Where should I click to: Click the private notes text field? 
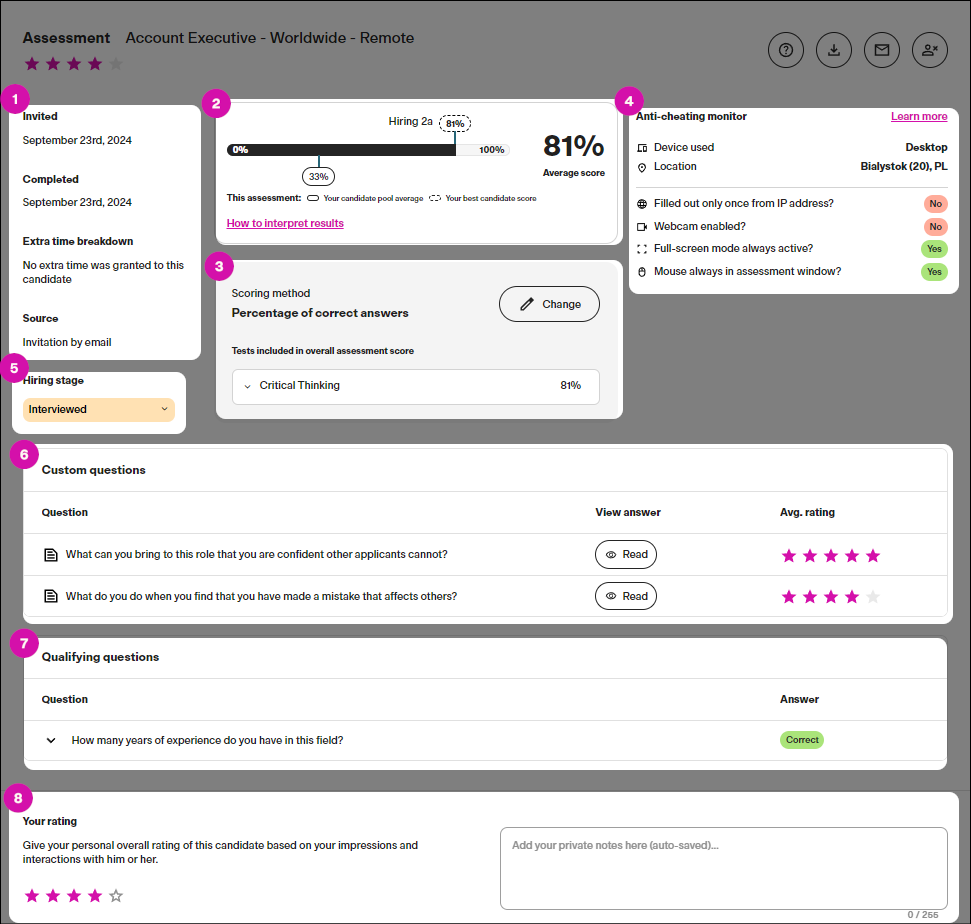coord(723,866)
